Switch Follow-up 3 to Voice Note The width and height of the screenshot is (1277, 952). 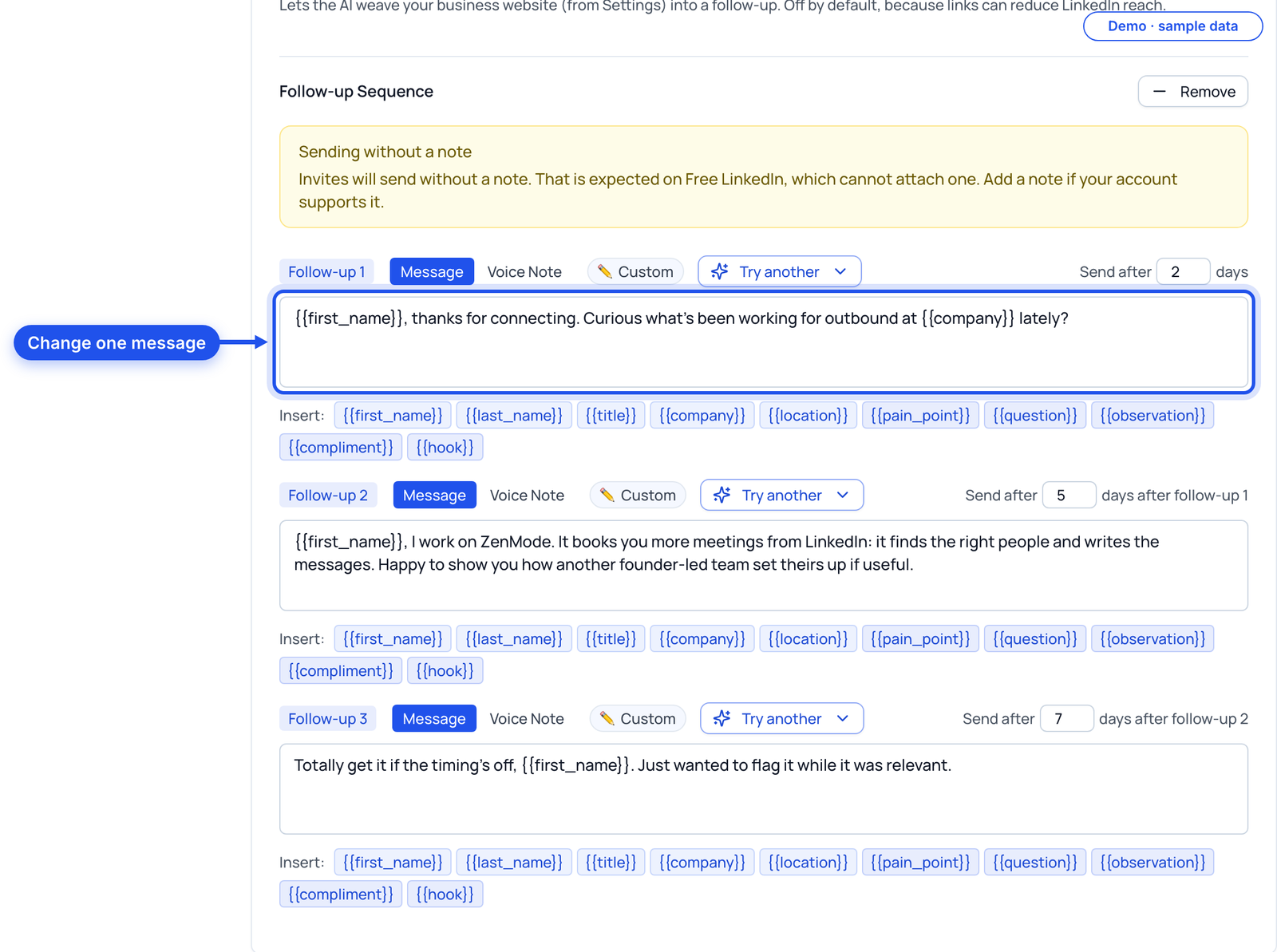[527, 718]
